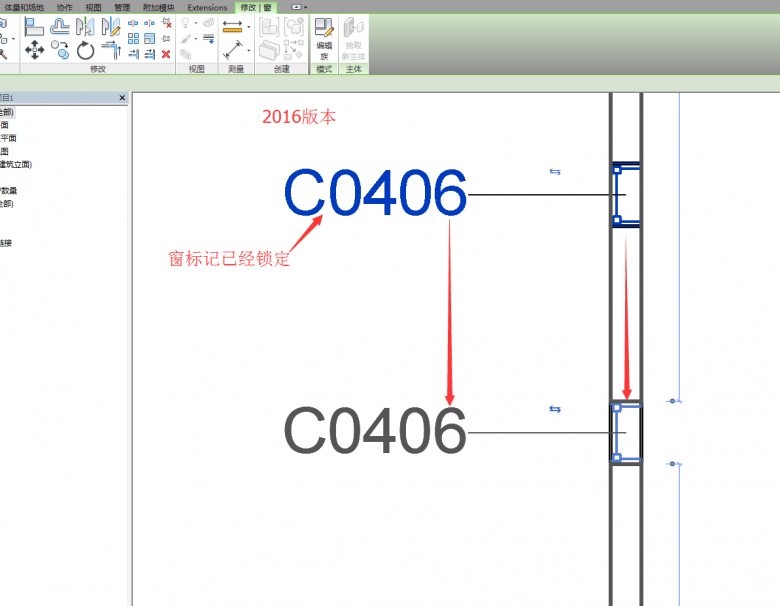This screenshot has width=780, height=606.
Task: Click Edit Family (编辑族) button
Action: pyautogui.click(x=324, y=38)
